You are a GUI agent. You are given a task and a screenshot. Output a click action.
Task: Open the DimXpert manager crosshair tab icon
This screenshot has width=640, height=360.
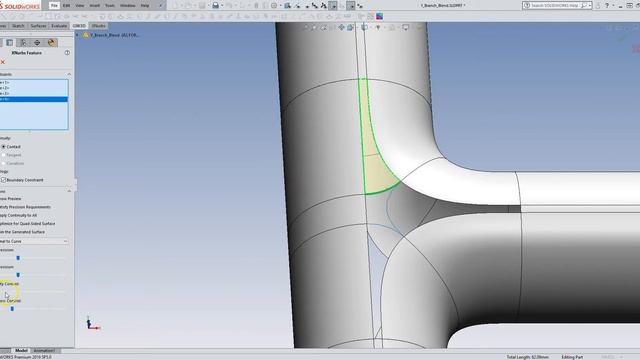(37, 42)
